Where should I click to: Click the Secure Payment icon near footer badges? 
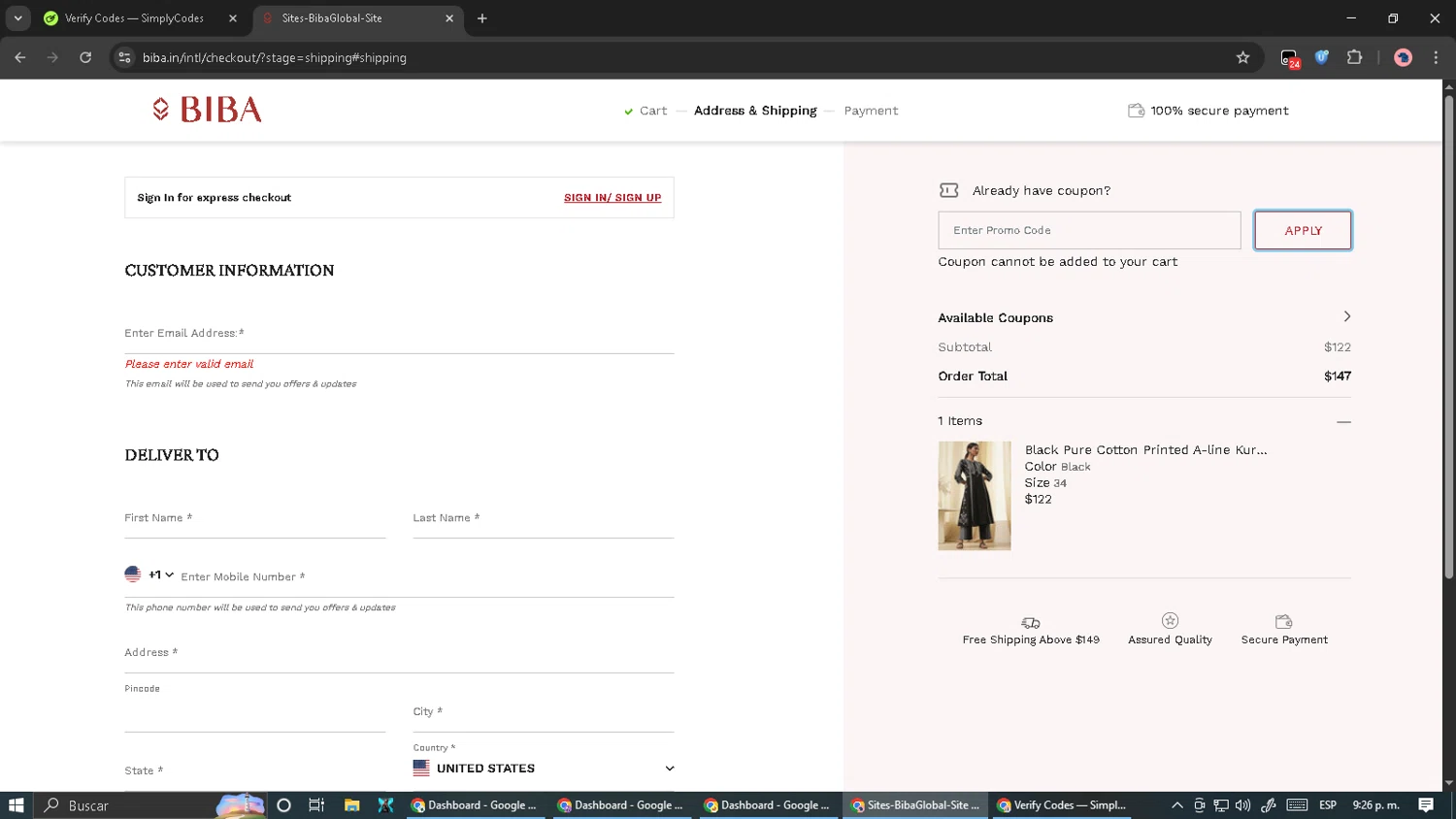[x=1283, y=621]
